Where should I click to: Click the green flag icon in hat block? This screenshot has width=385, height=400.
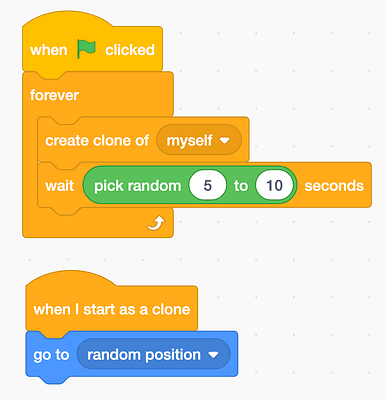coord(86,49)
